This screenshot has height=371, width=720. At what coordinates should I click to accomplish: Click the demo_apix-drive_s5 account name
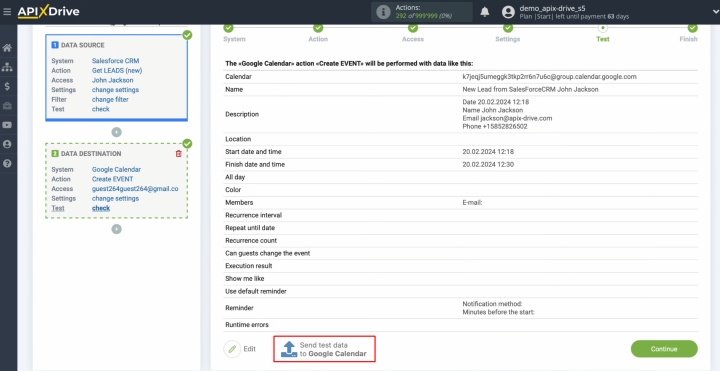(x=552, y=8)
